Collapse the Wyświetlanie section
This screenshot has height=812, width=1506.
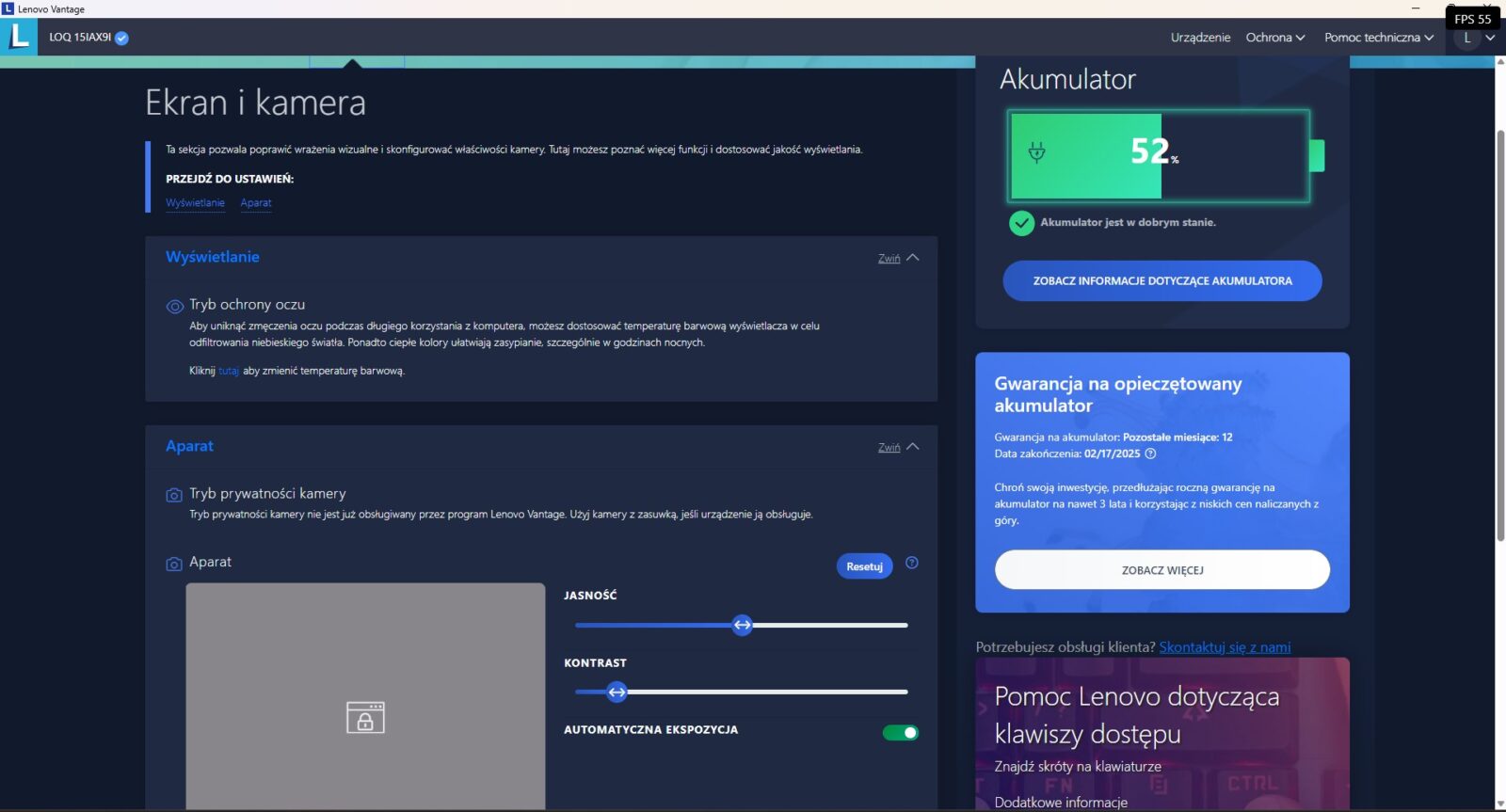(x=898, y=258)
